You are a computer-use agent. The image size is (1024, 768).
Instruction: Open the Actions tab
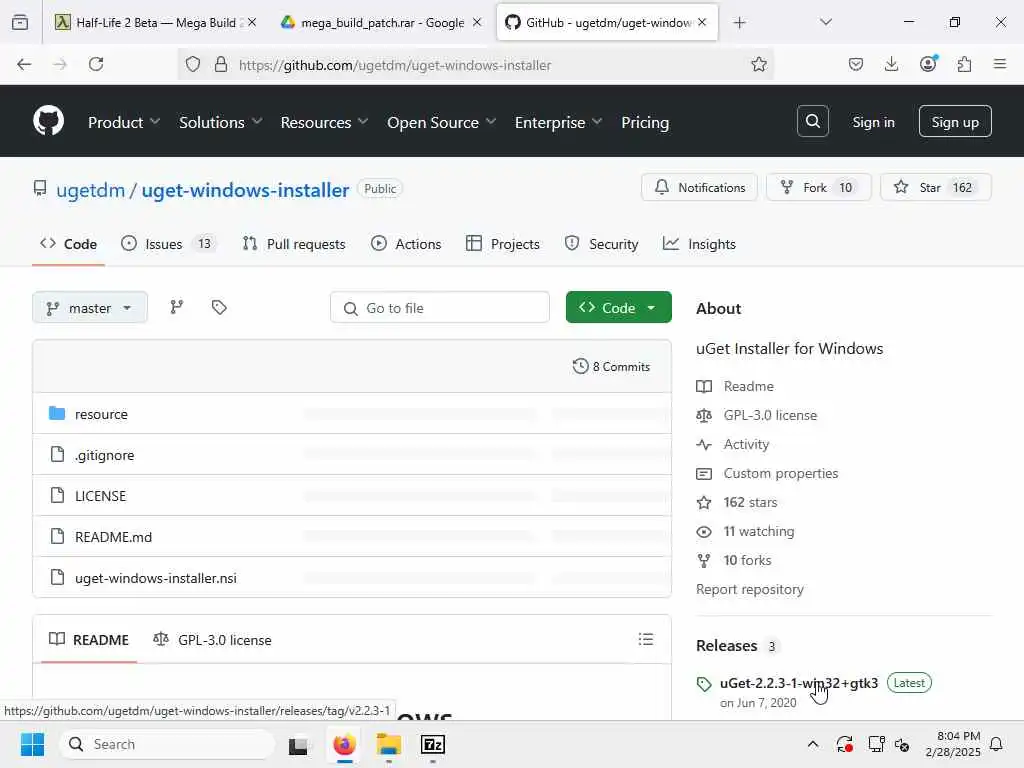click(x=406, y=244)
